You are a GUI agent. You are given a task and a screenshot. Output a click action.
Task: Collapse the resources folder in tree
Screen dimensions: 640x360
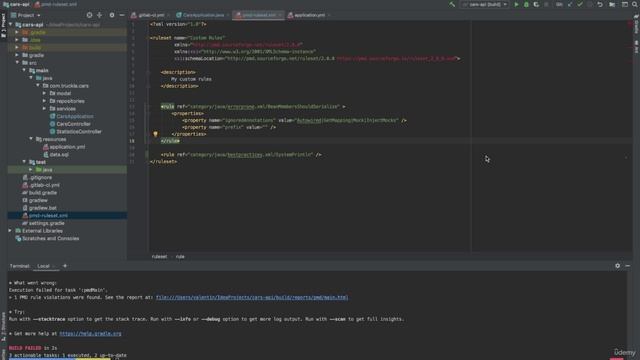[31, 139]
